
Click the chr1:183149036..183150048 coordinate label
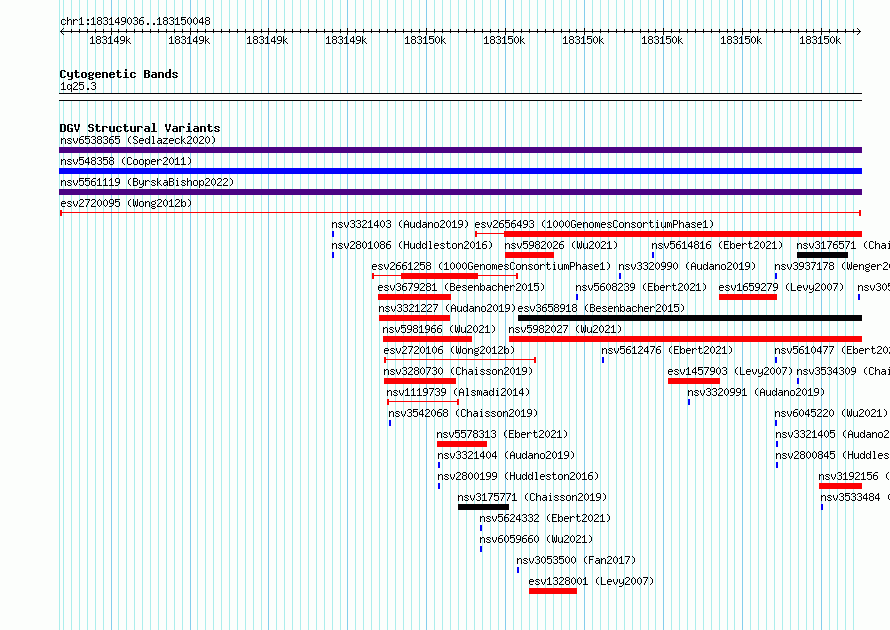135,21
